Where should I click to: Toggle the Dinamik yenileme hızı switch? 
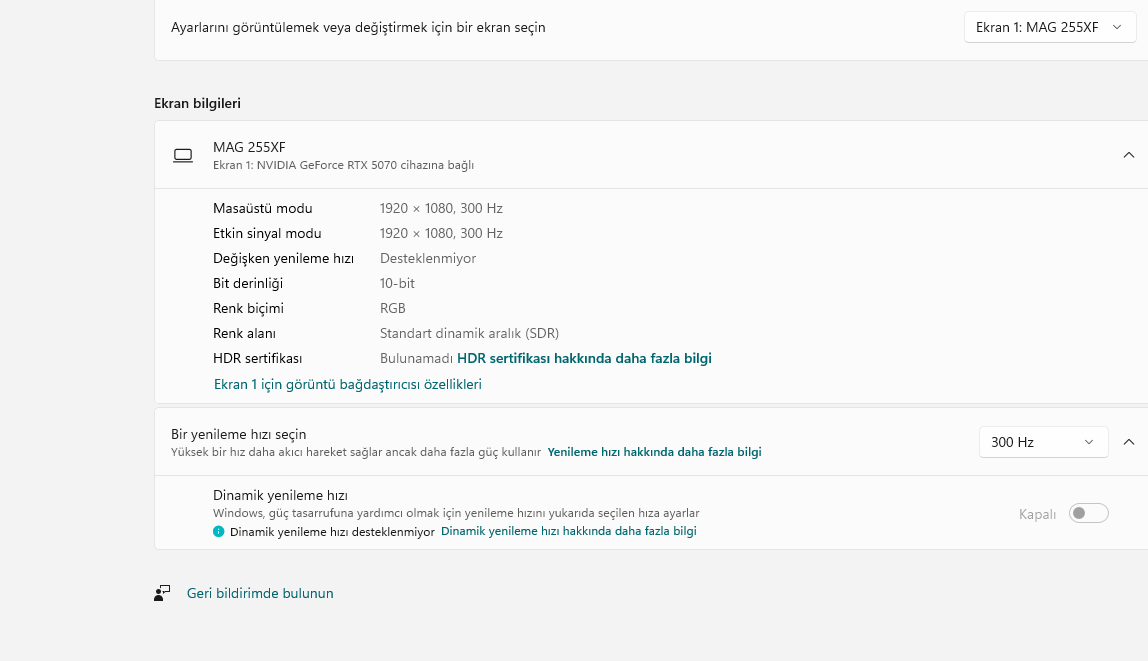(x=1088, y=513)
